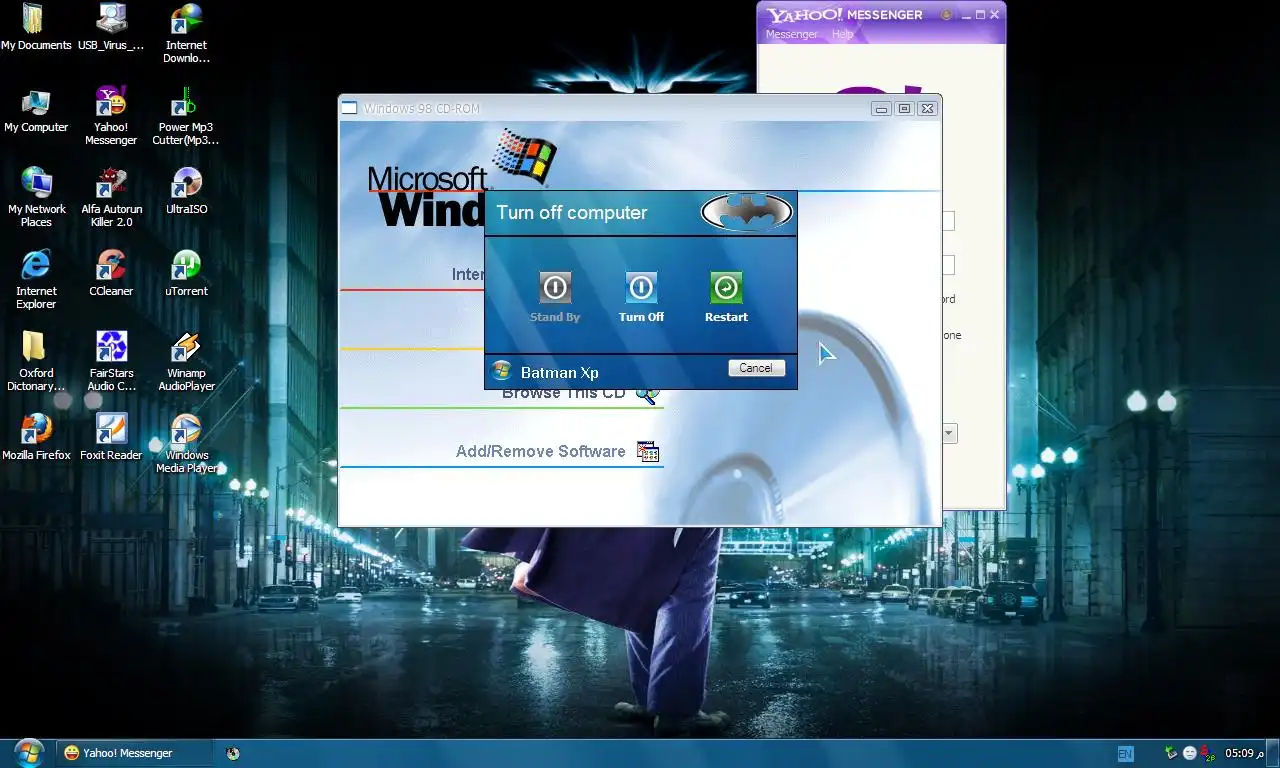Open the Start menu orb
This screenshot has height=768, width=1280.
pos(28,752)
